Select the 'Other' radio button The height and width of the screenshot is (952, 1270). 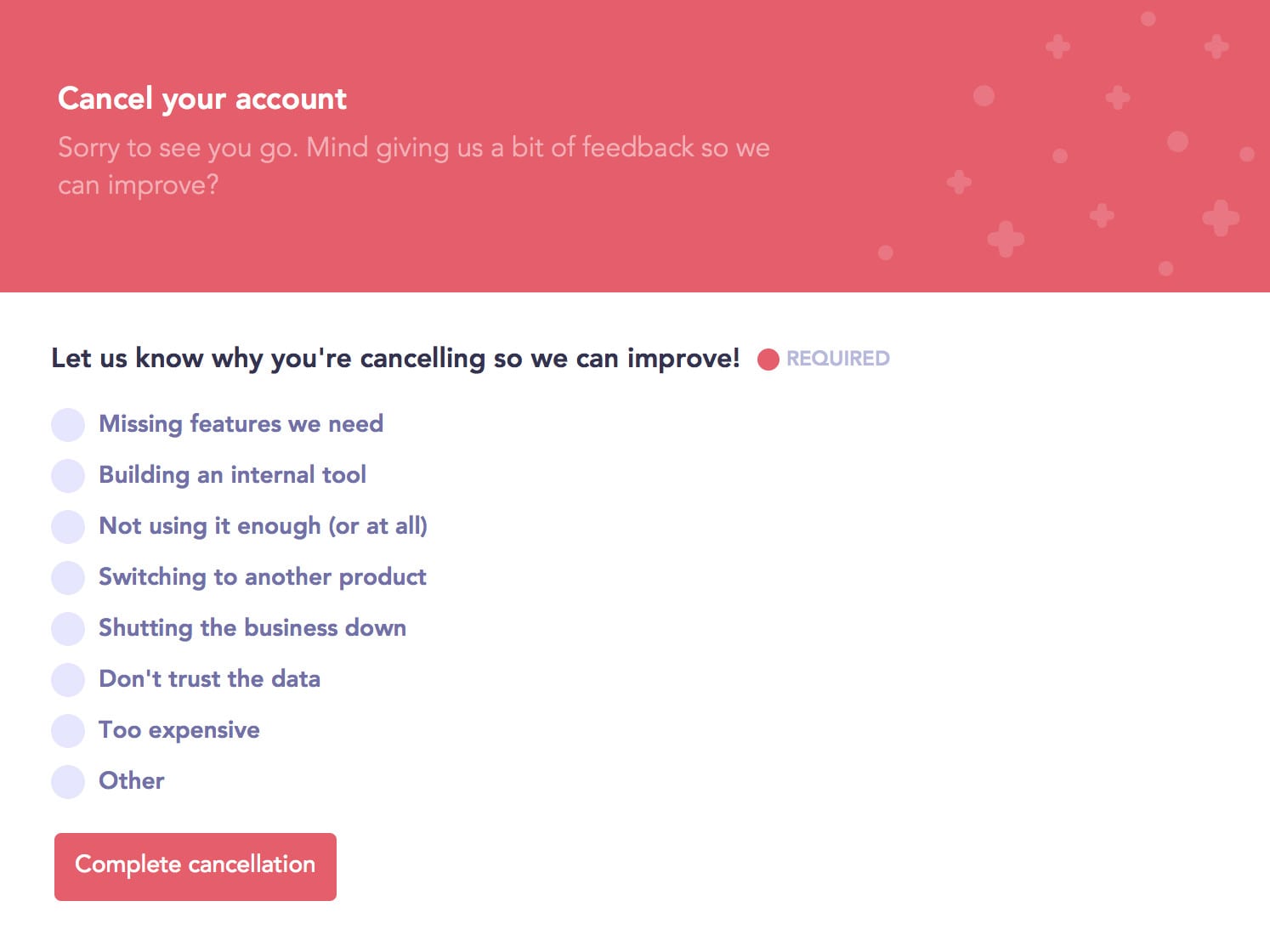(68, 781)
